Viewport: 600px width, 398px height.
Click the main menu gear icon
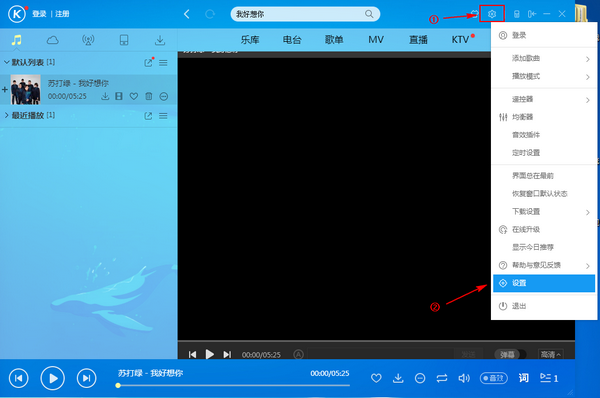click(492, 14)
